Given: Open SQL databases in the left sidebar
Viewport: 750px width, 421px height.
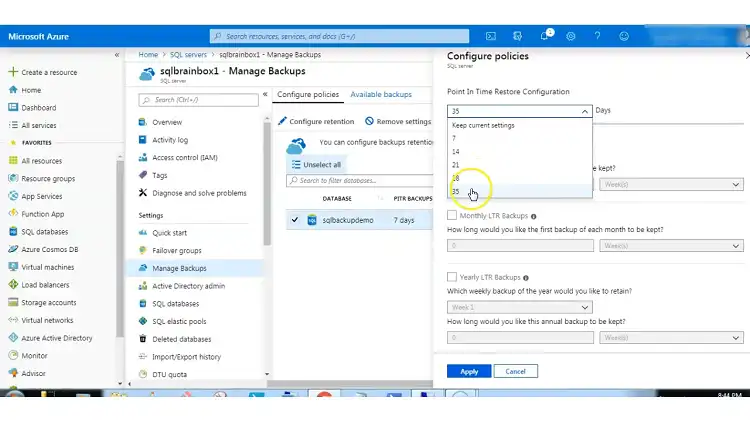Looking at the screenshot, I should pos(44,232).
